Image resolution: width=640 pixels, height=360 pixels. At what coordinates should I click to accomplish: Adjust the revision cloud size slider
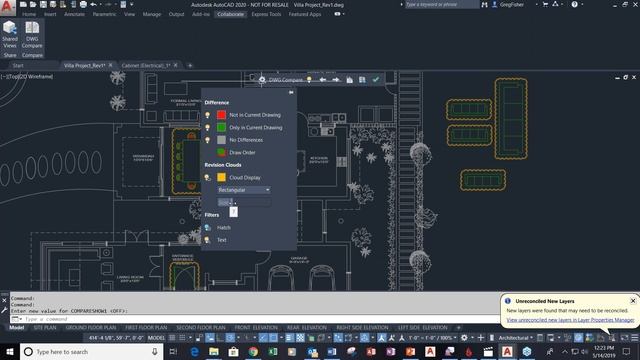pos(244,202)
